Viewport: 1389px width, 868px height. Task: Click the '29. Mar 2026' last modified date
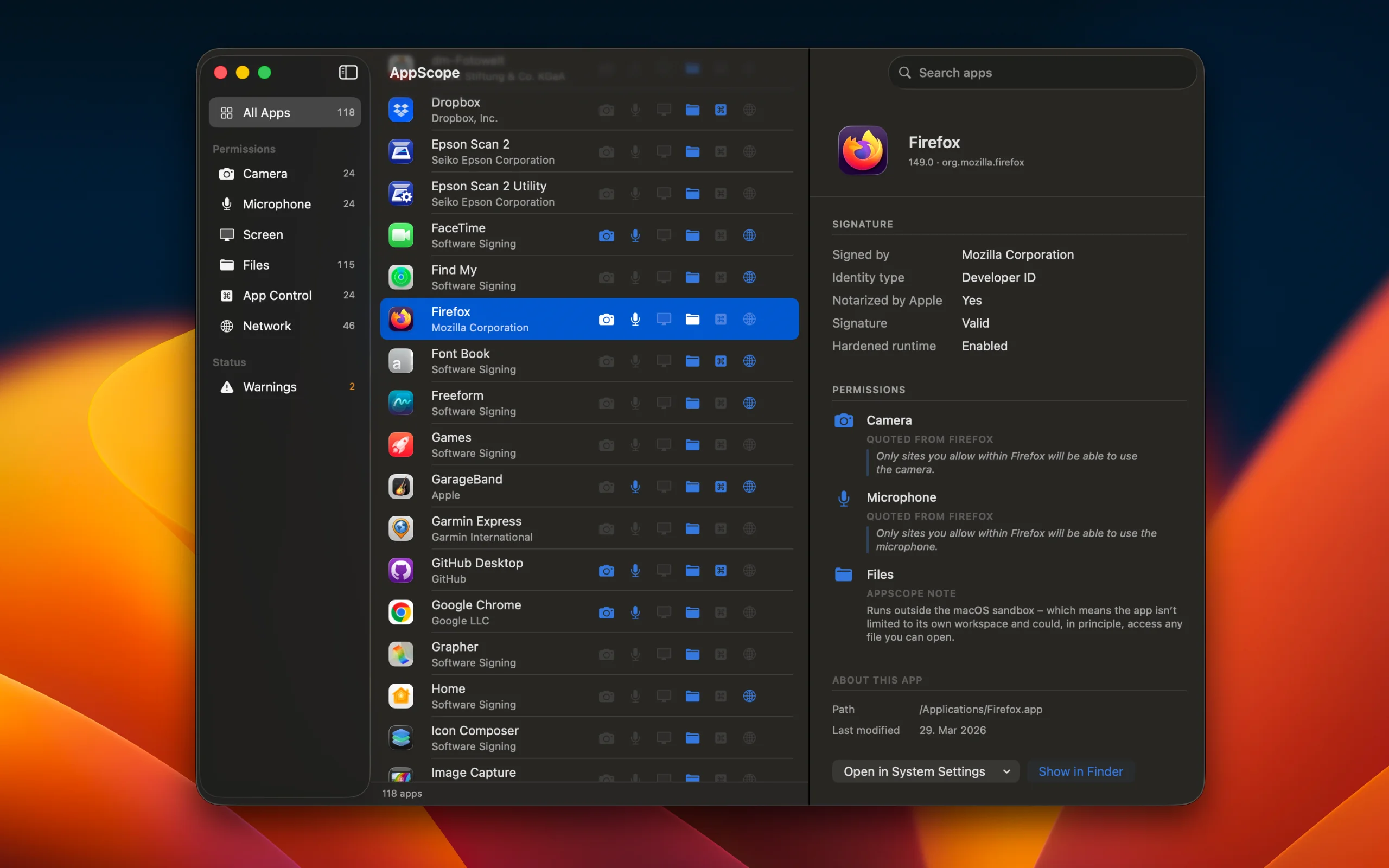[x=952, y=730]
